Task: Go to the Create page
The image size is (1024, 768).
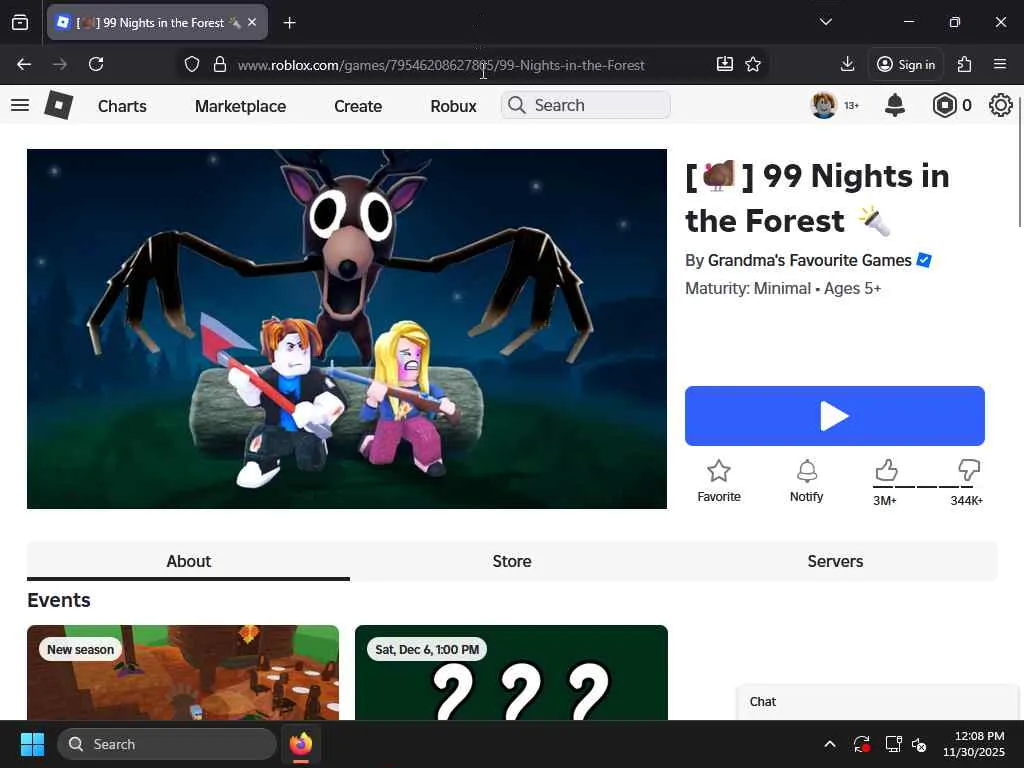Action: click(358, 106)
